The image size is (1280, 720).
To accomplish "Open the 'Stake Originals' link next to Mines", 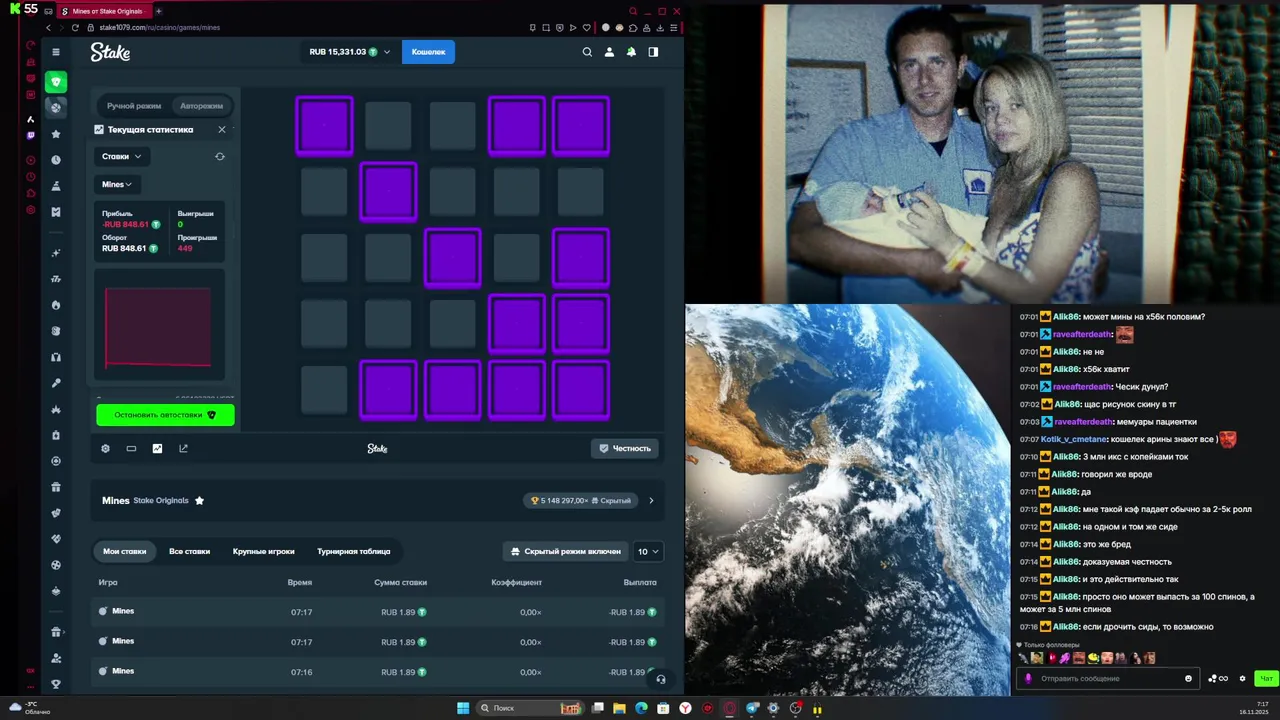I will point(161,500).
